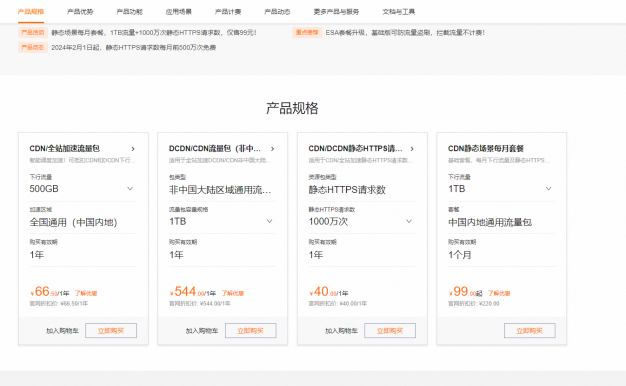Switch to the 产品动态 tab

[277, 12]
